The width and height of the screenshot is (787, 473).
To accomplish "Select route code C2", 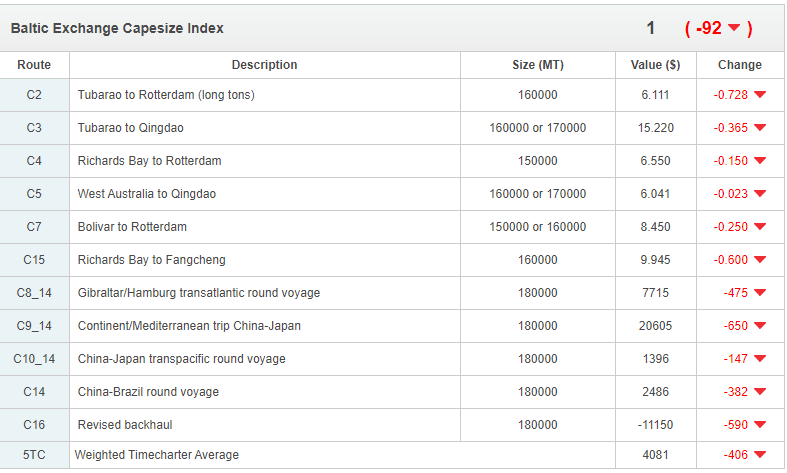I will click(34, 95).
